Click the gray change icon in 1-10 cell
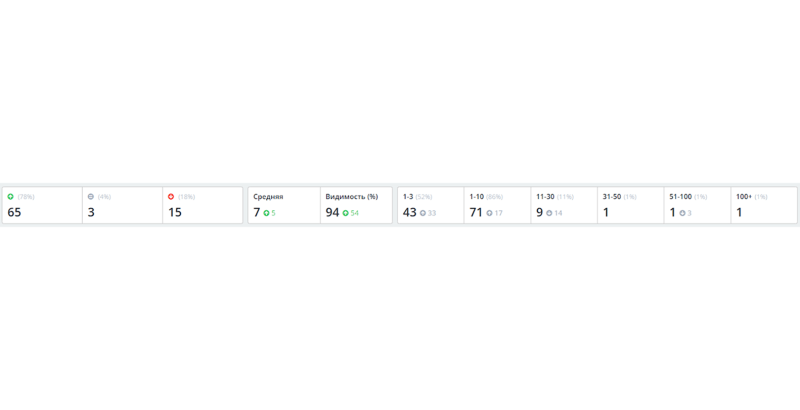The width and height of the screenshot is (800, 410). pyautogui.click(x=489, y=213)
